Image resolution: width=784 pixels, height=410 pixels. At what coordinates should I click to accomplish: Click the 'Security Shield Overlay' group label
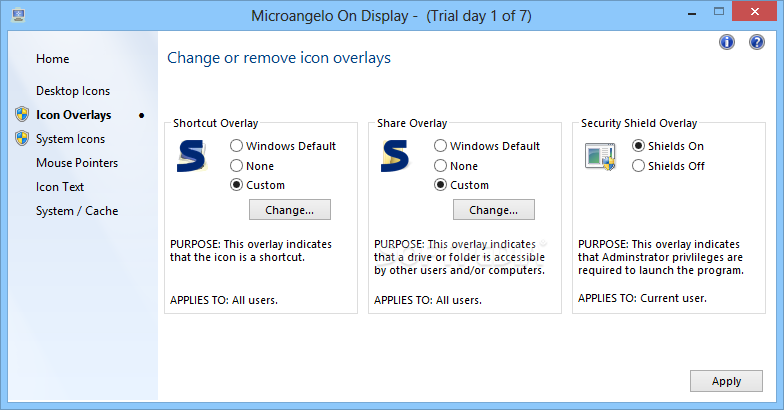(x=639, y=123)
